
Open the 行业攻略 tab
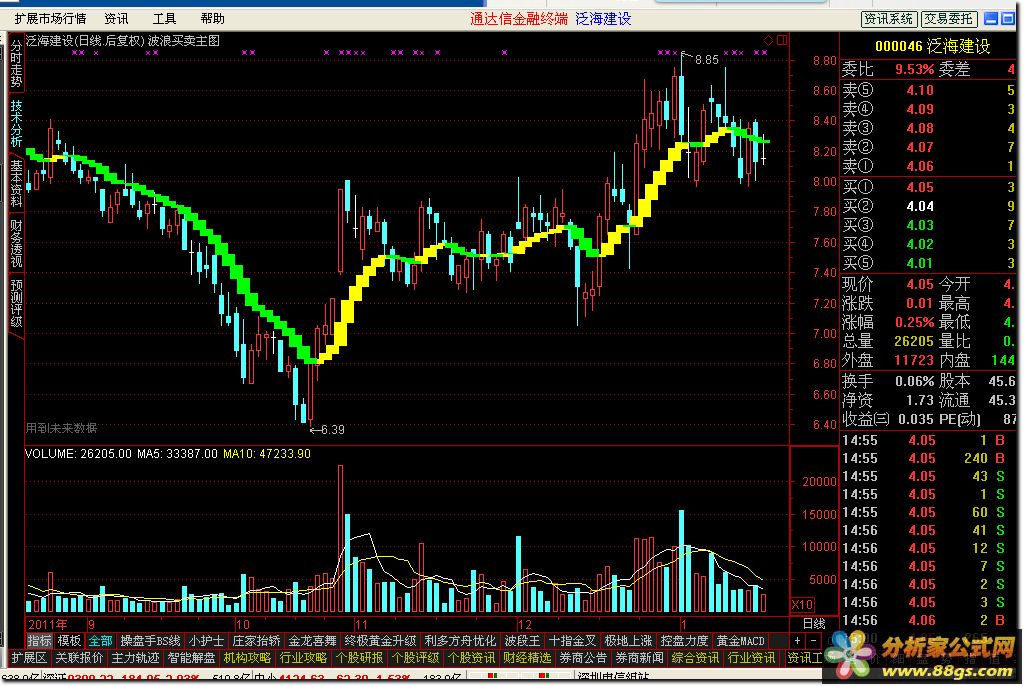tap(303, 658)
